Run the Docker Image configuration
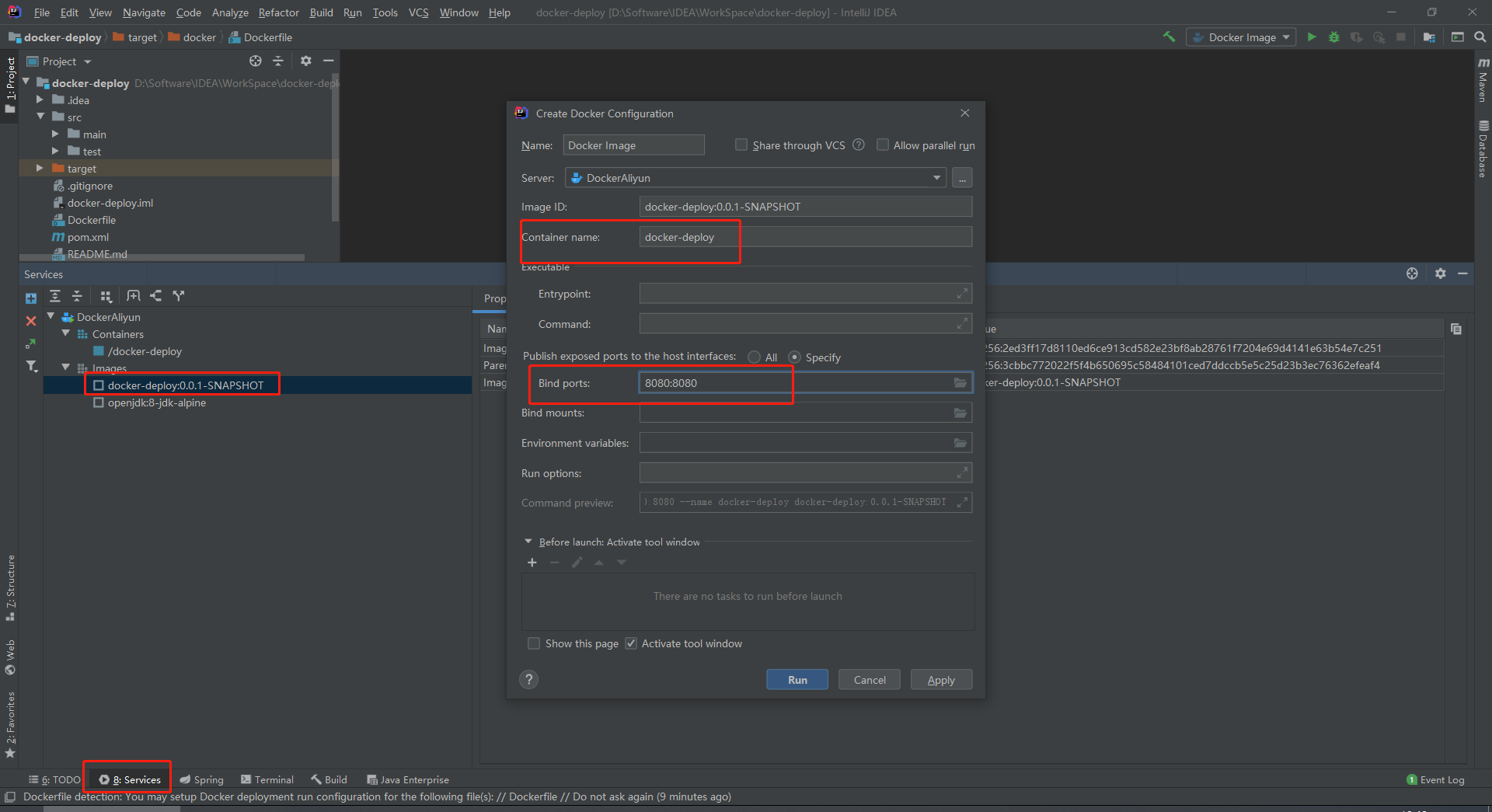 pos(1312,37)
